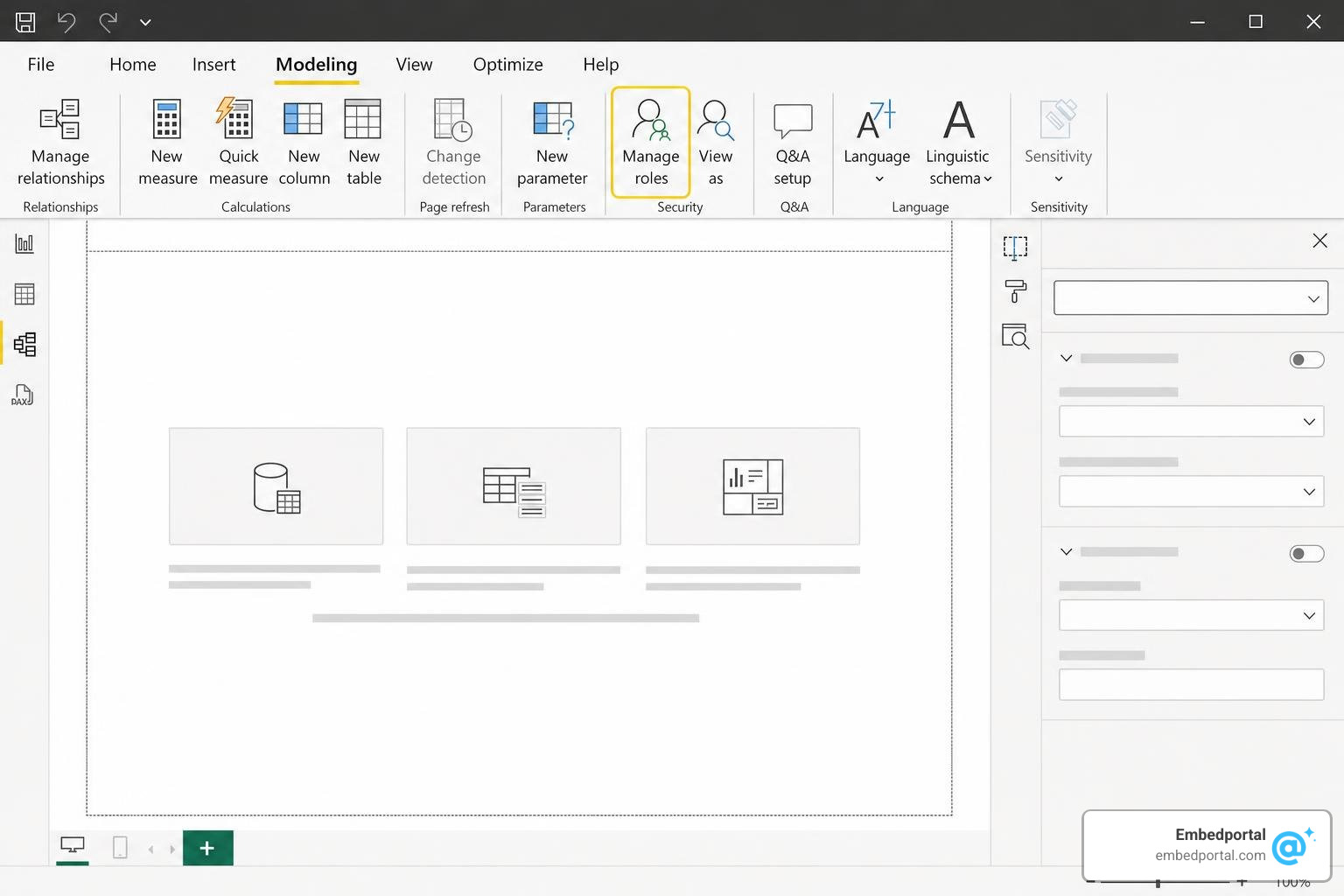Image resolution: width=1344 pixels, height=896 pixels.
Task: Select the Modeling ribbon tab
Action: click(x=316, y=65)
